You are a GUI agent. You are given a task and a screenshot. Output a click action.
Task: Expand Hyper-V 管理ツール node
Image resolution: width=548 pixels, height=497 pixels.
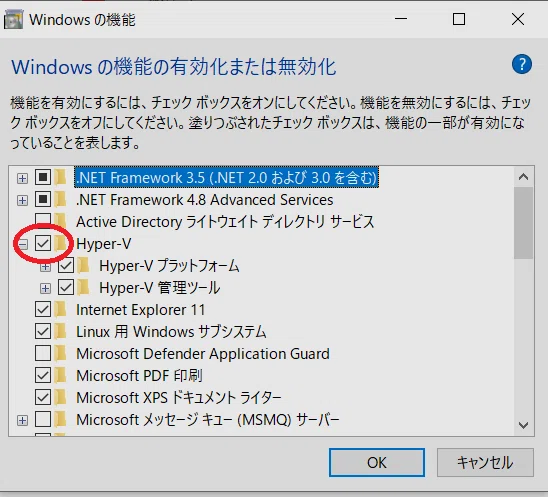click(x=45, y=288)
